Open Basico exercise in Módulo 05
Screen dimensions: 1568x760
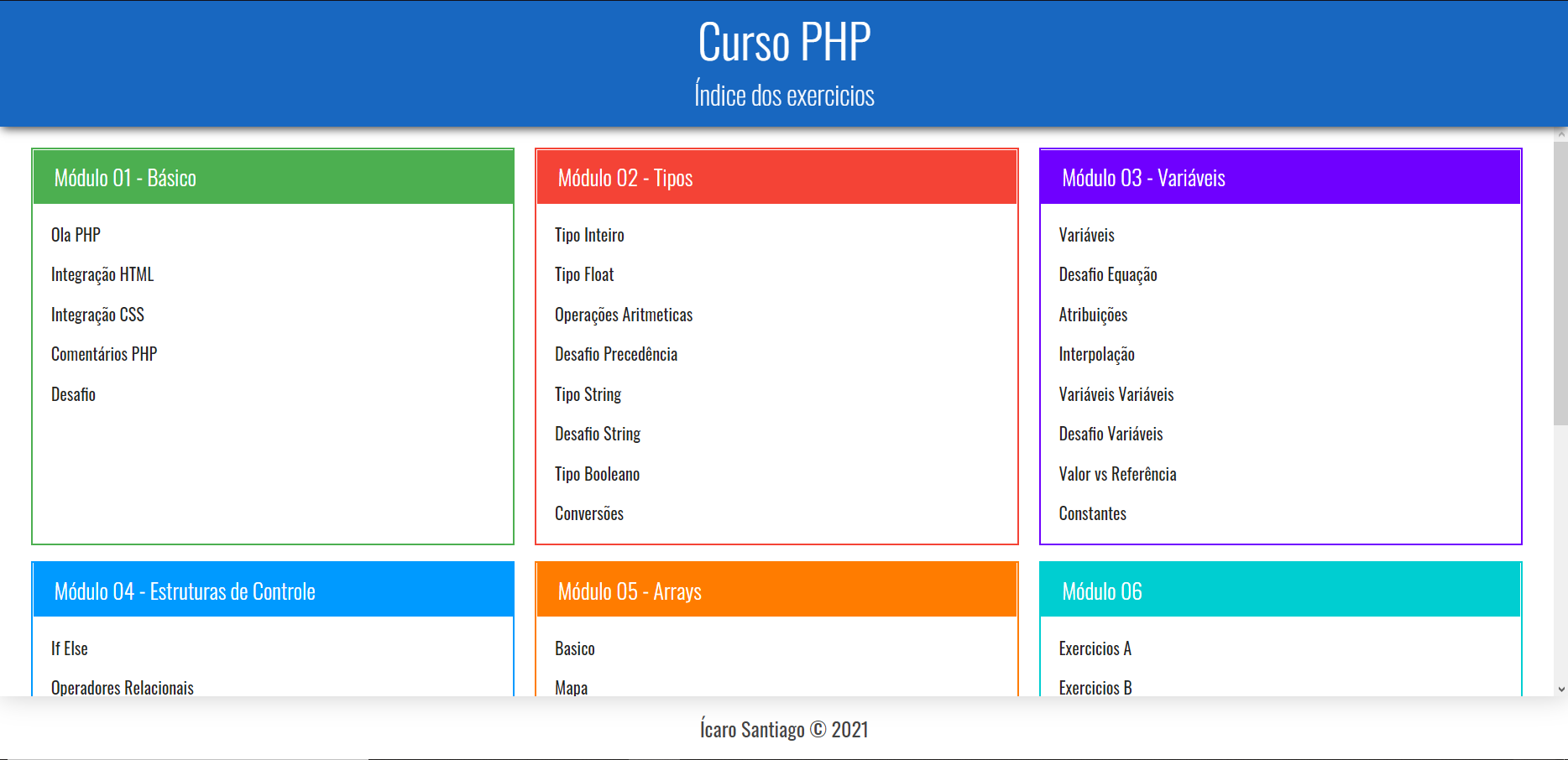[574, 648]
